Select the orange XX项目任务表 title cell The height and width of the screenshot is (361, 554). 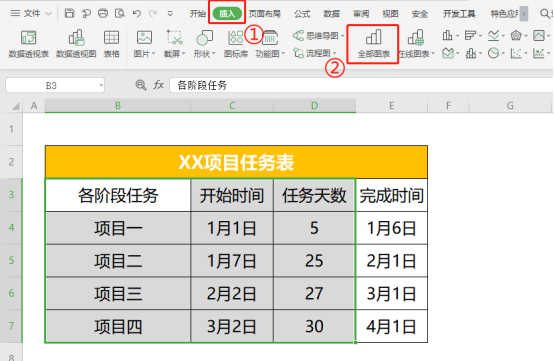pyautogui.click(x=236, y=162)
